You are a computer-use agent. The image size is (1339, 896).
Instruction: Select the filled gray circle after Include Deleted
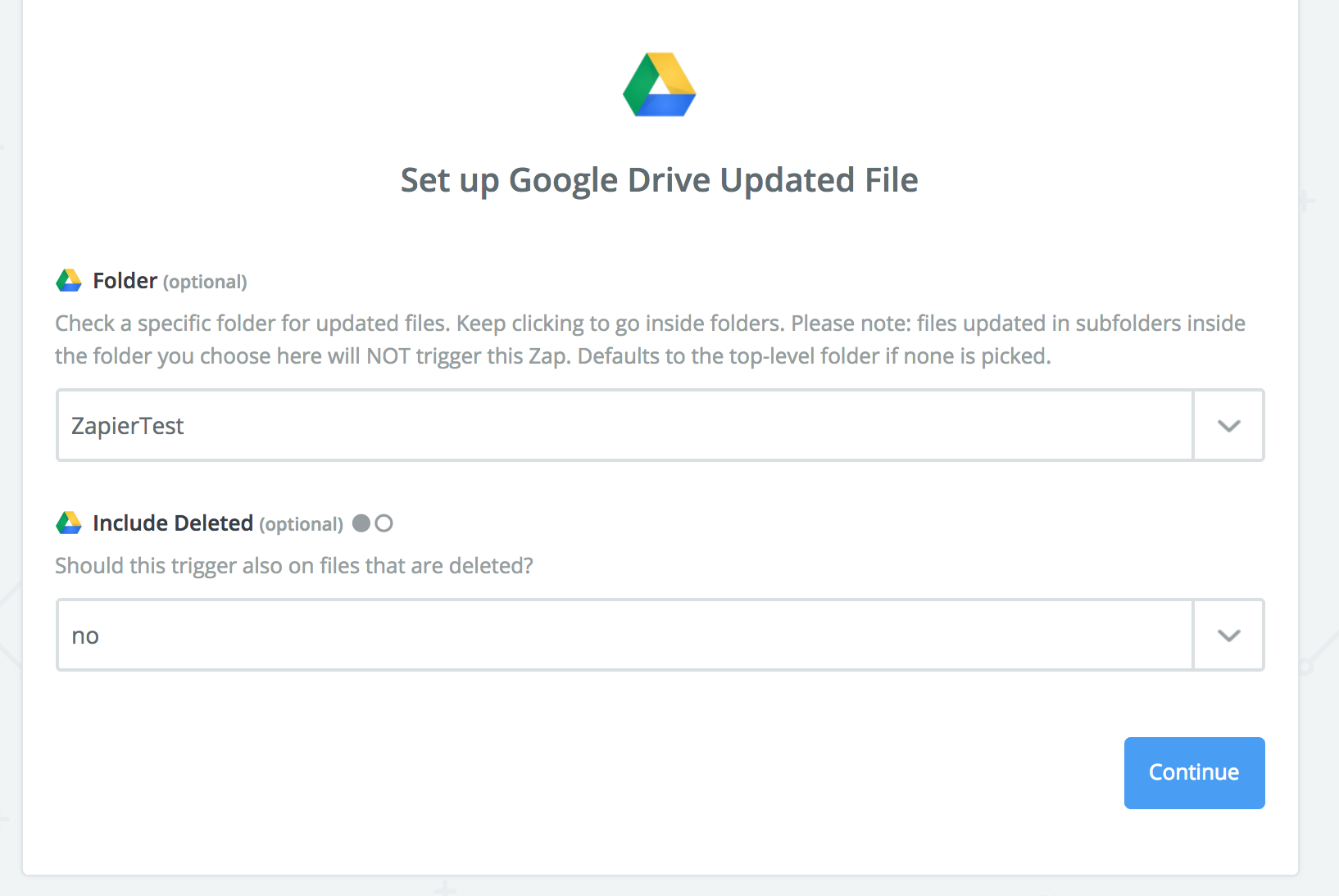361,523
